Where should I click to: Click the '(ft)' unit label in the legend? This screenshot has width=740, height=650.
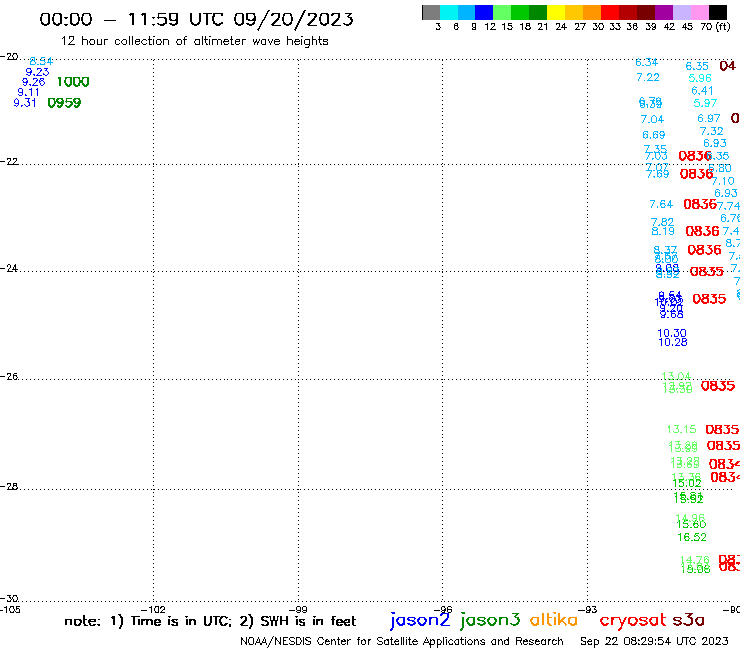[x=723, y=26]
